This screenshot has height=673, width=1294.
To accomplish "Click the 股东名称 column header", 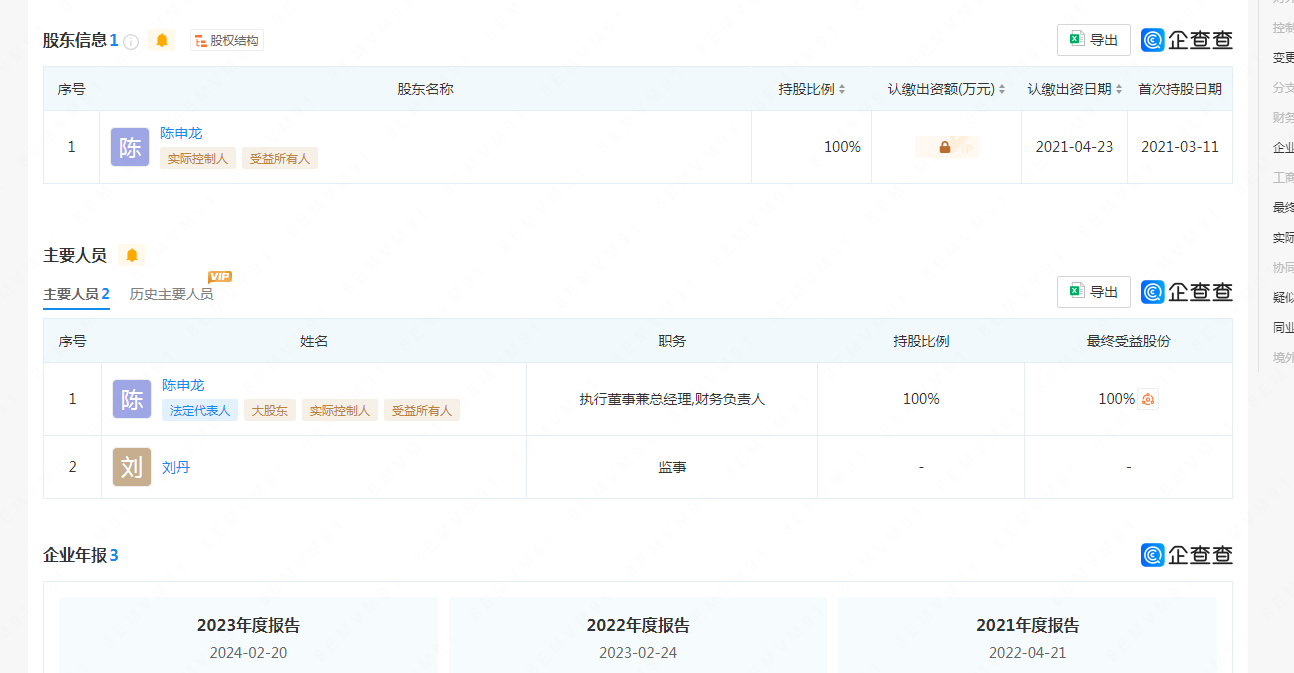I will click(x=425, y=89).
